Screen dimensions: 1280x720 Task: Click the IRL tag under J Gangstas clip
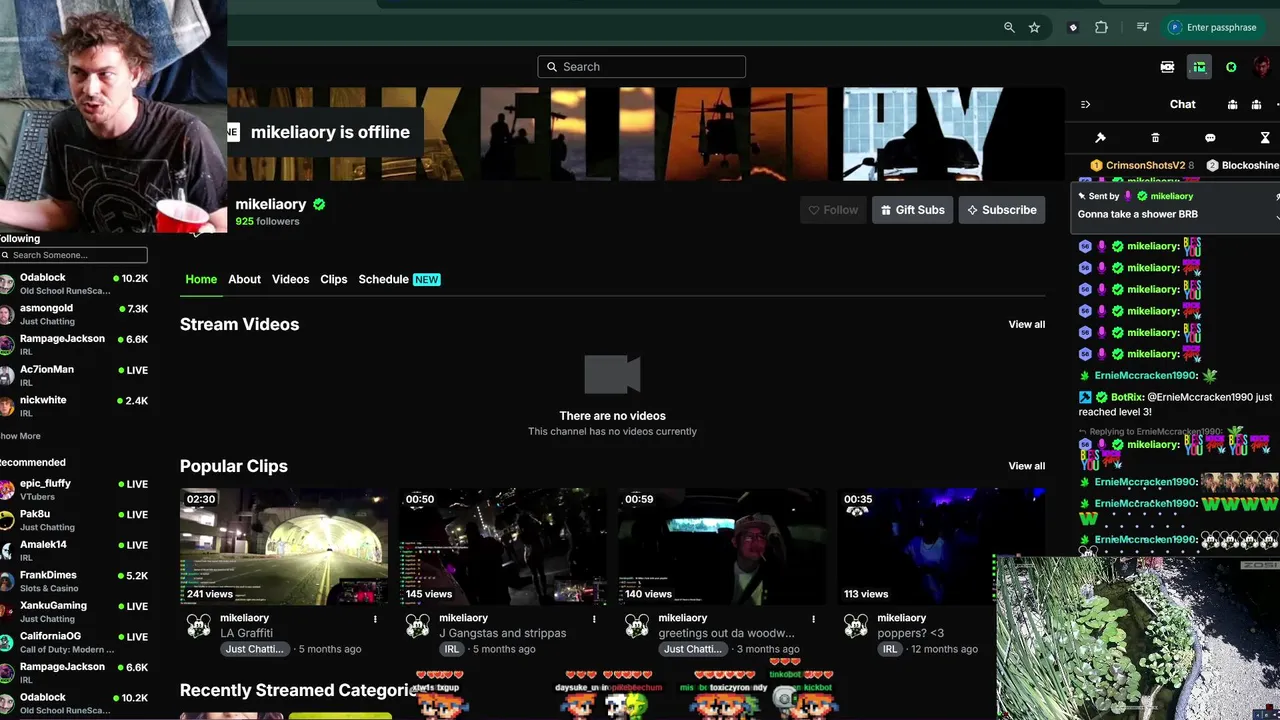click(452, 649)
